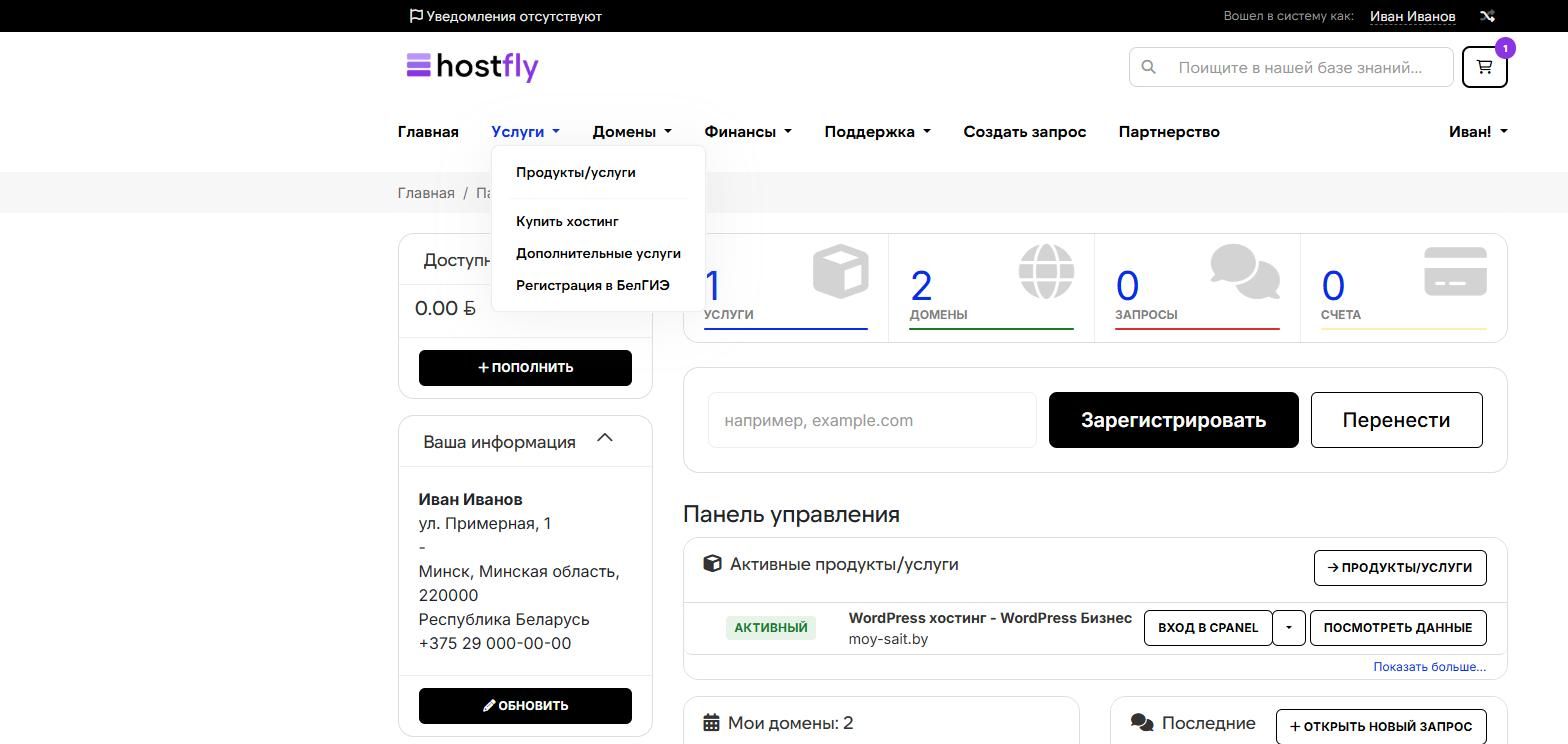
Task: Choose Купить хостинг menu item
Action: (x=567, y=221)
